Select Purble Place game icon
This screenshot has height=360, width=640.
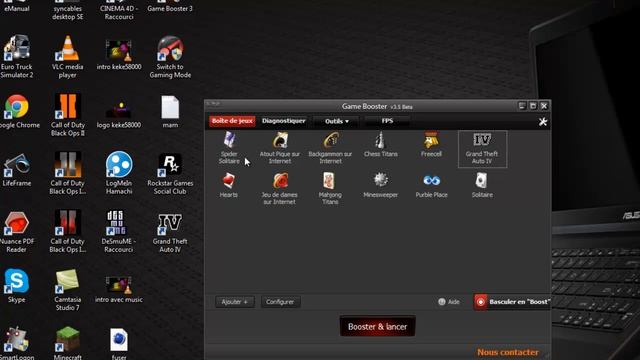(x=431, y=185)
